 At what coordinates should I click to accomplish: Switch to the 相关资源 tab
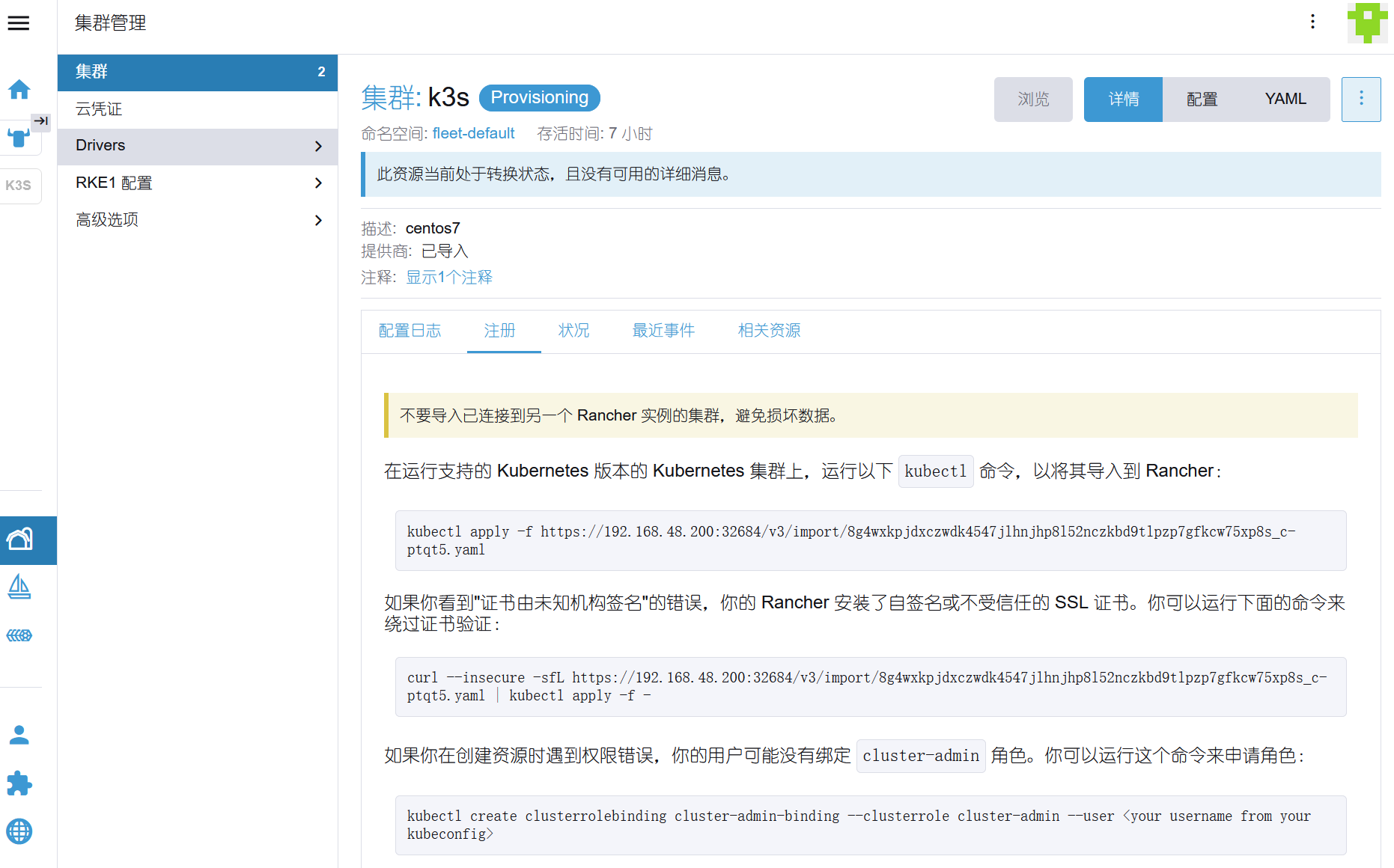[x=769, y=331]
